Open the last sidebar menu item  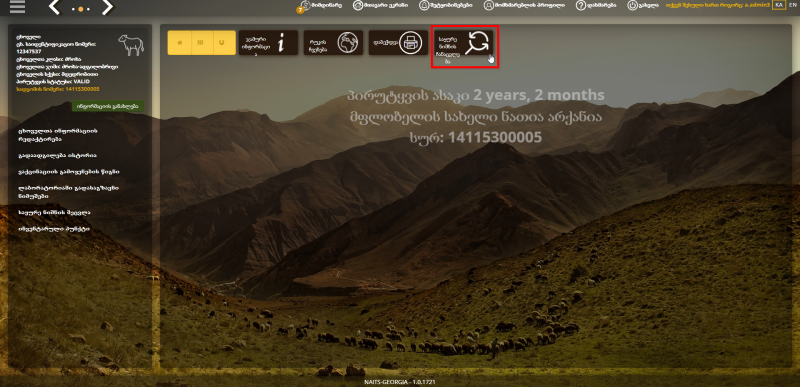tap(54, 229)
